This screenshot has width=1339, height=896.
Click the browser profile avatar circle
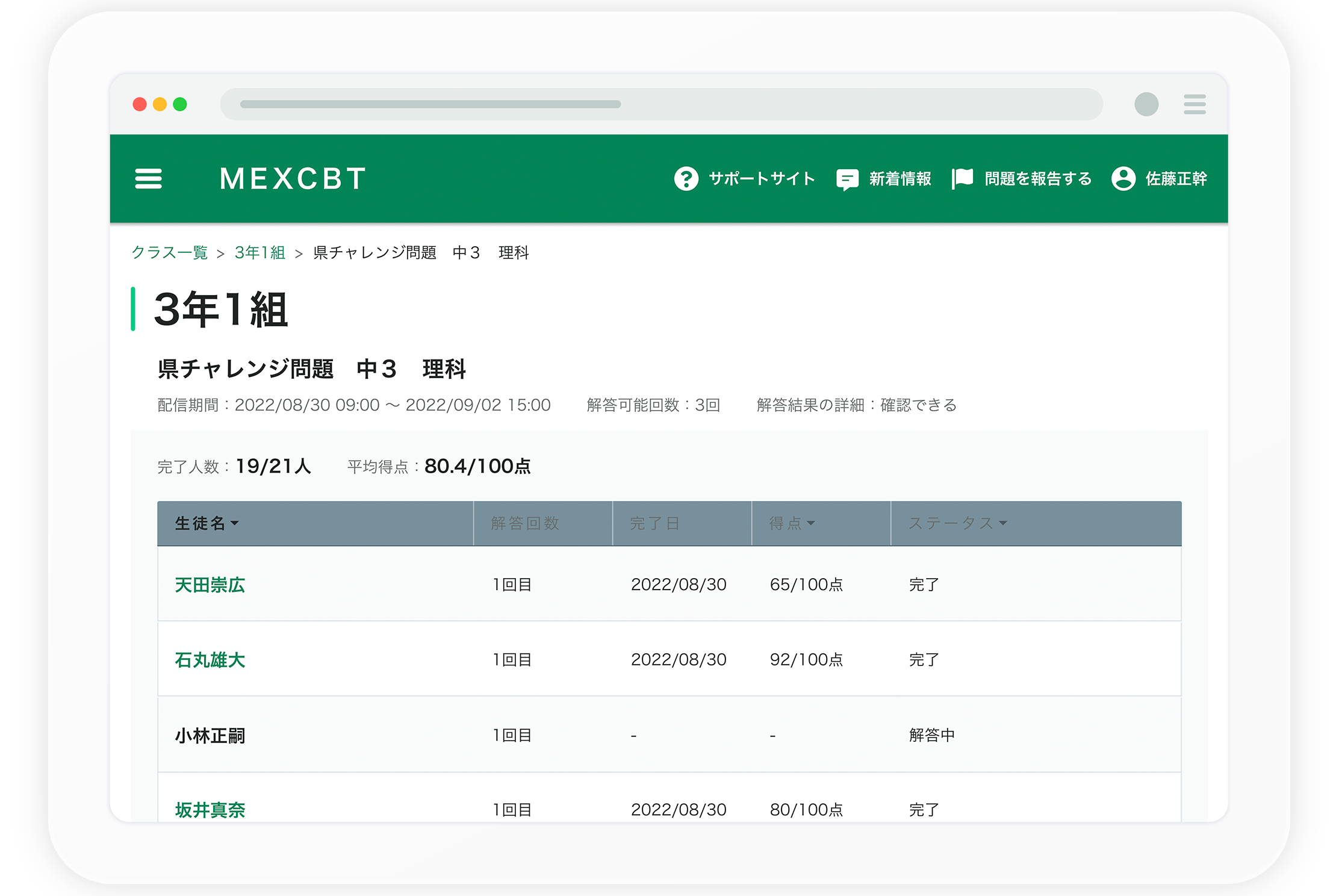pyautogui.click(x=1146, y=104)
